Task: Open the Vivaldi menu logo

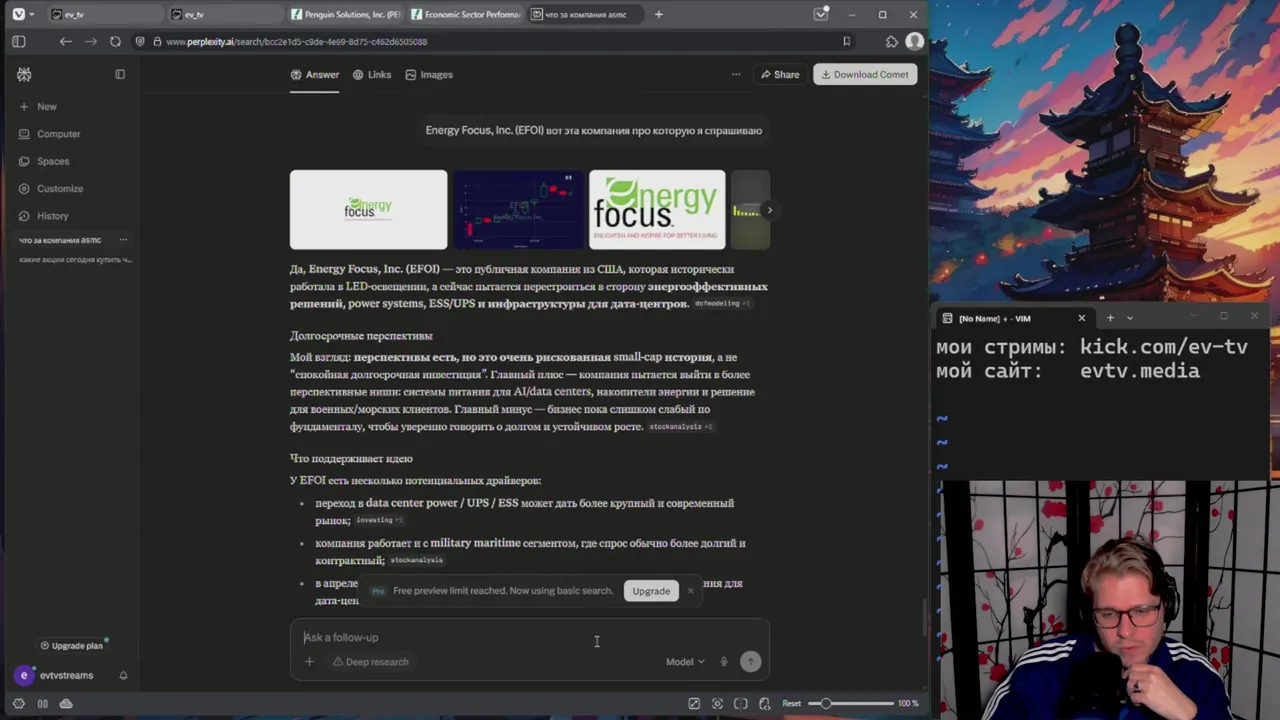Action: coord(18,14)
